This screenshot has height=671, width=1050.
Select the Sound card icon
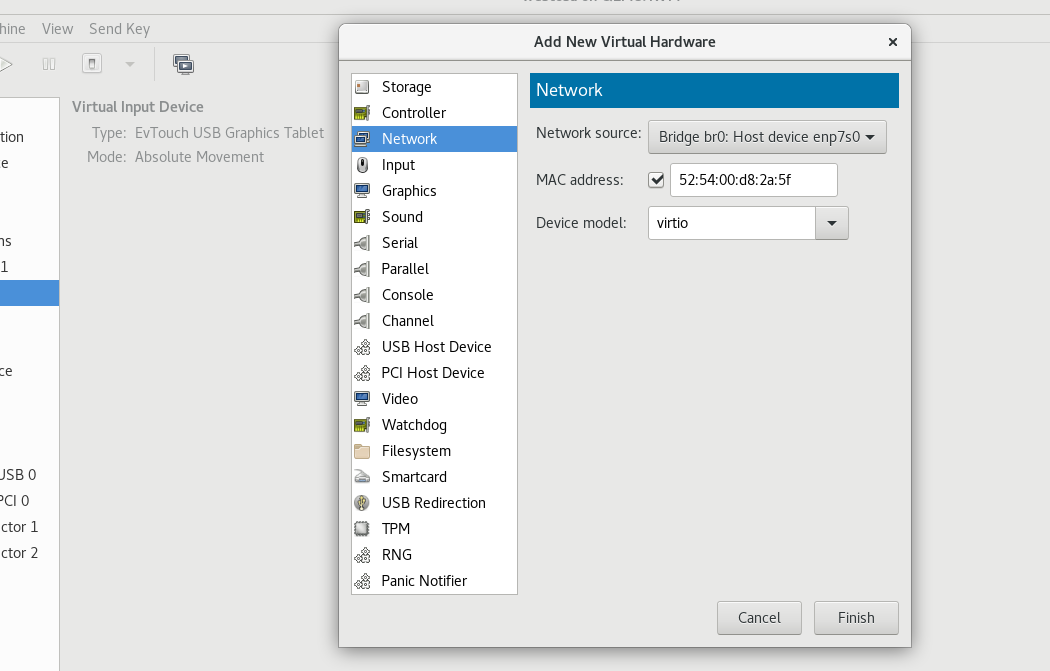[x=362, y=217]
